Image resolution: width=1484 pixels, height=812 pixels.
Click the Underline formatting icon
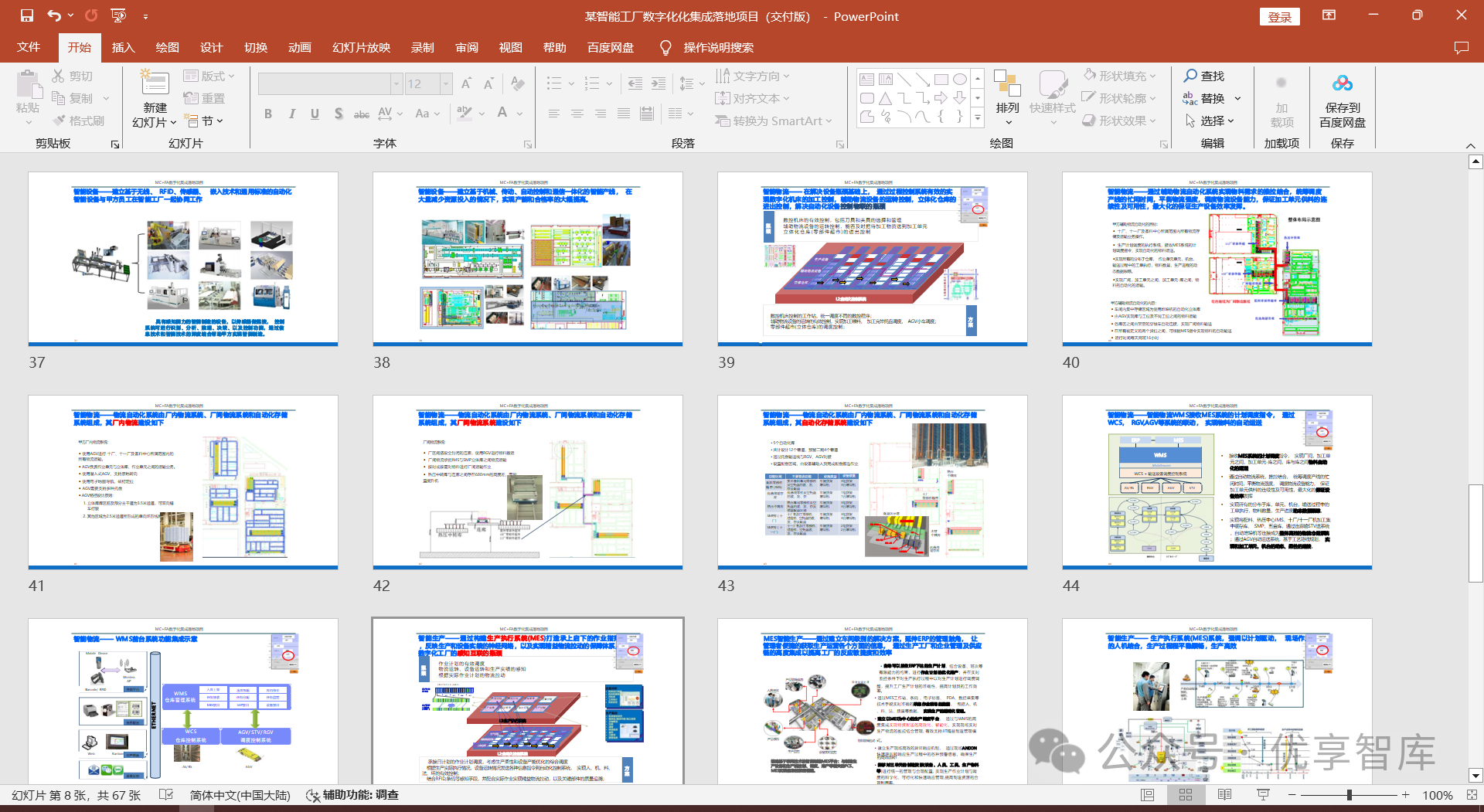315,114
